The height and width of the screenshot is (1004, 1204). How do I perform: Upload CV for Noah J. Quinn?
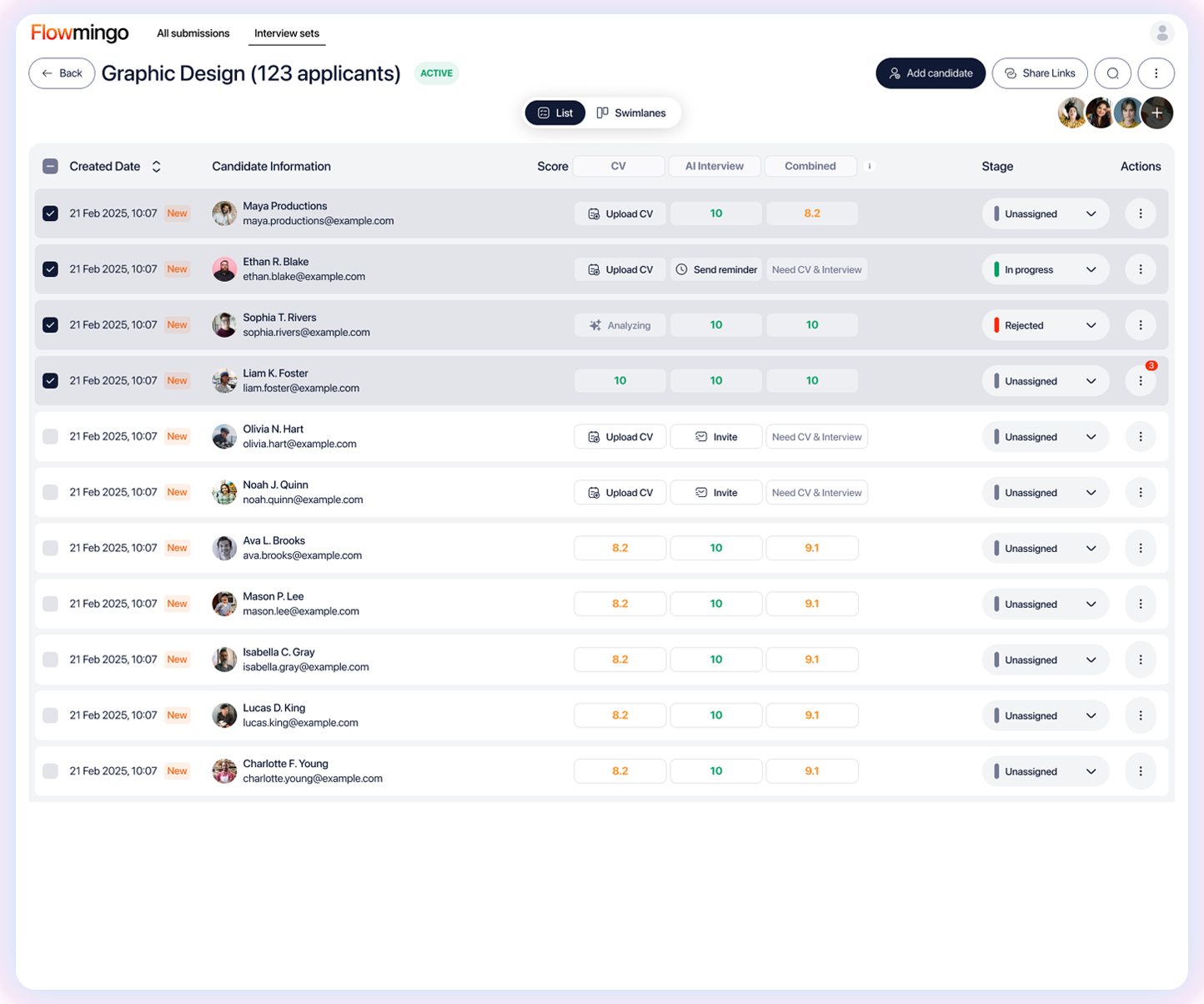(x=620, y=493)
